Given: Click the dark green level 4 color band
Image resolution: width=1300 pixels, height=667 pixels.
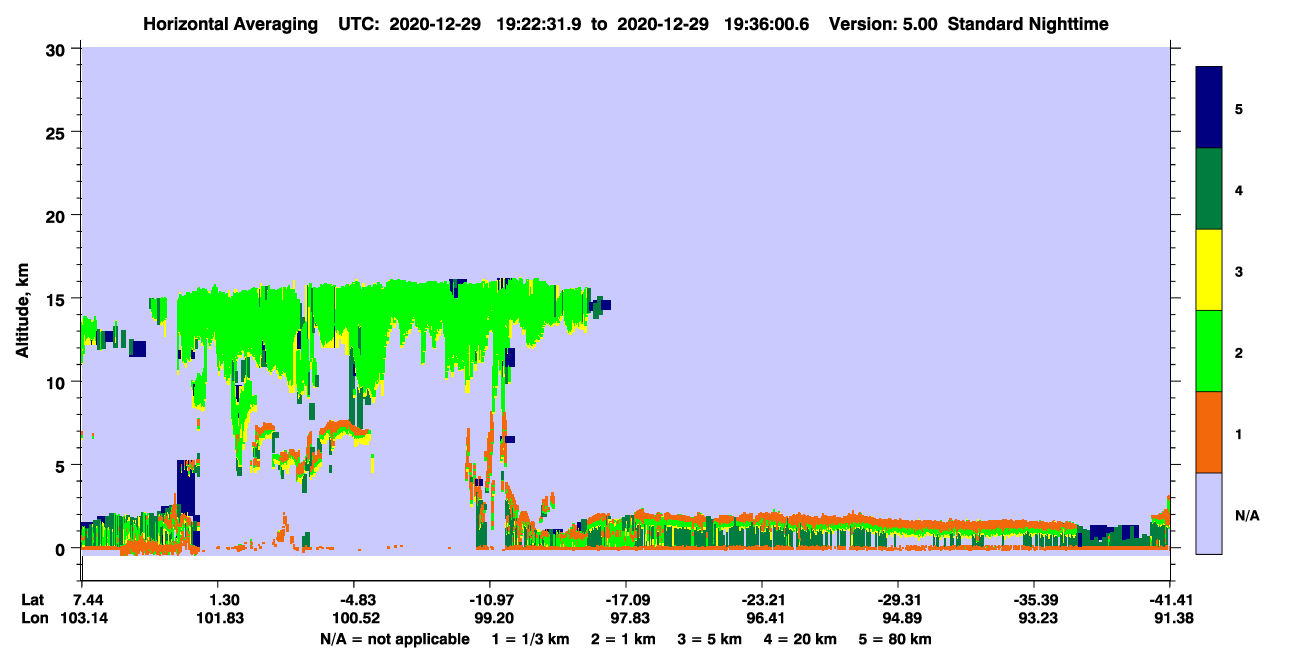Looking at the screenshot, I should 1209,188.
